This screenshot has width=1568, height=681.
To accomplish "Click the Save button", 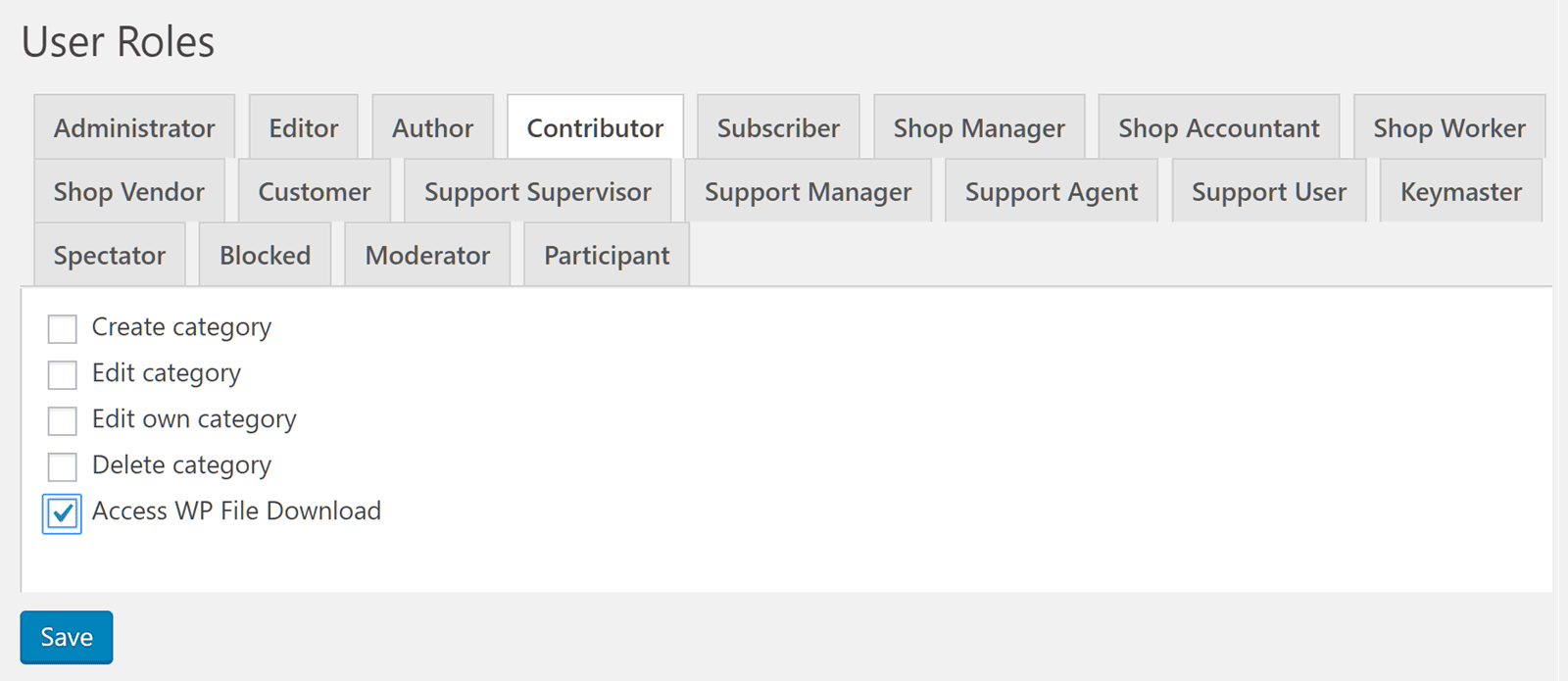I will point(67,637).
